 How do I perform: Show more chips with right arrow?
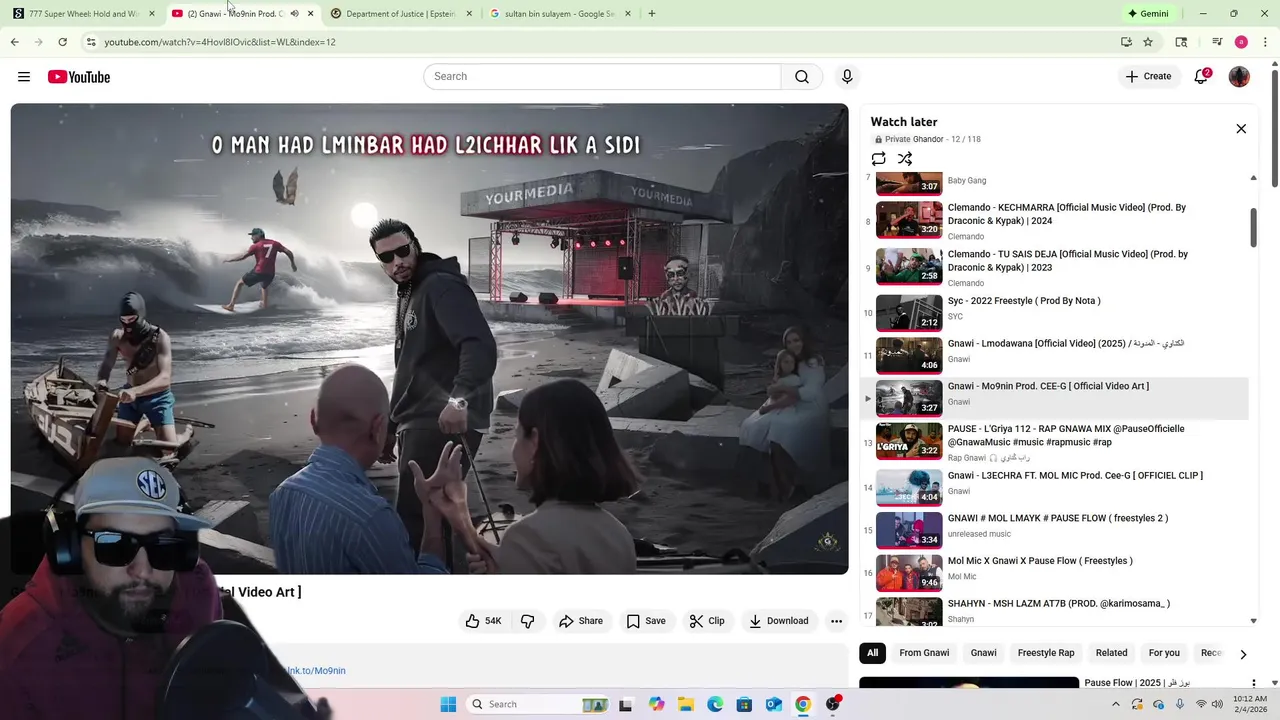point(1243,654)
